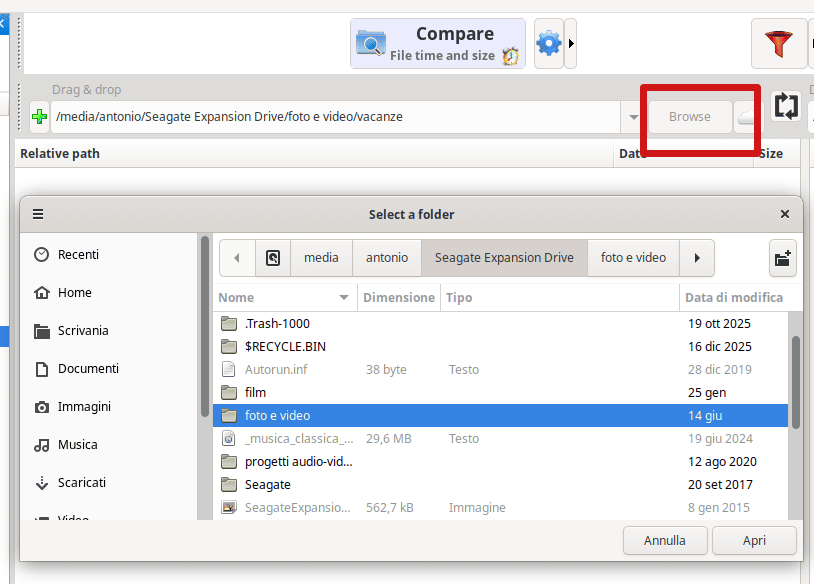814x584 pixels.
Task: Click the film folder icon
Action: point(229,392)
